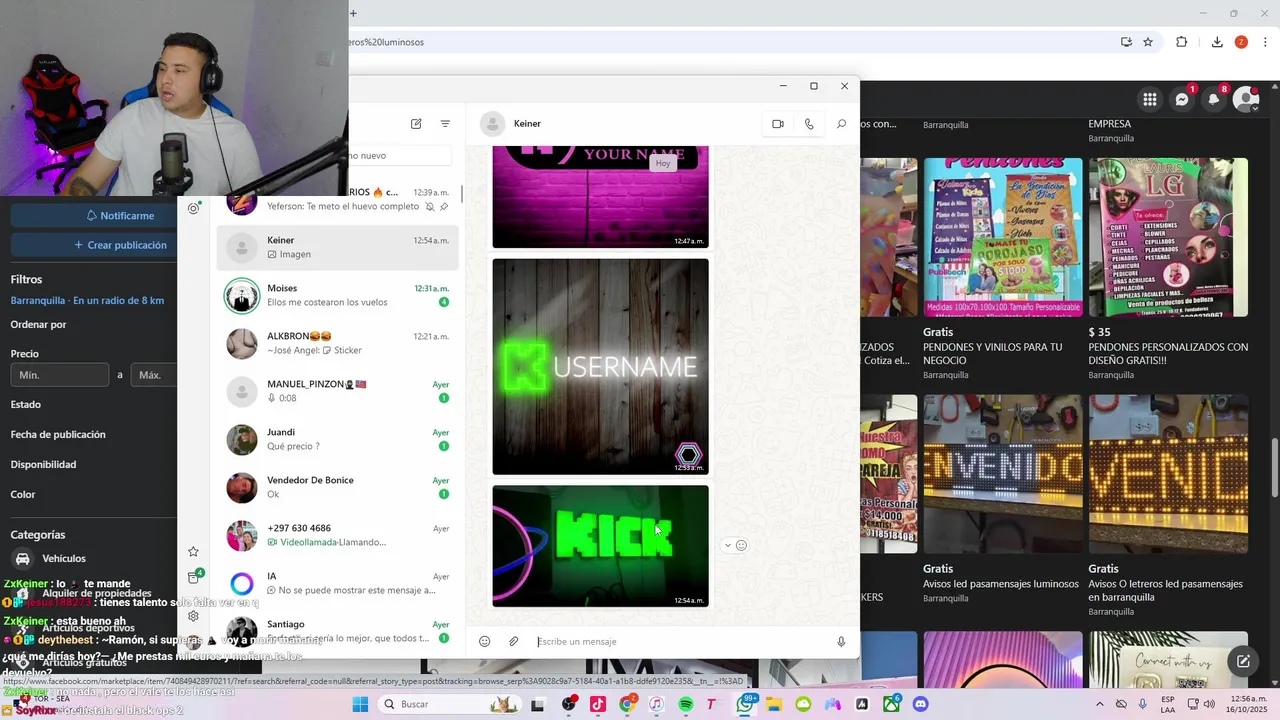Open pink YOUR NAME neon image
Screen dimensions: 1280x720
pyautogui.click(x=600, y=196)
